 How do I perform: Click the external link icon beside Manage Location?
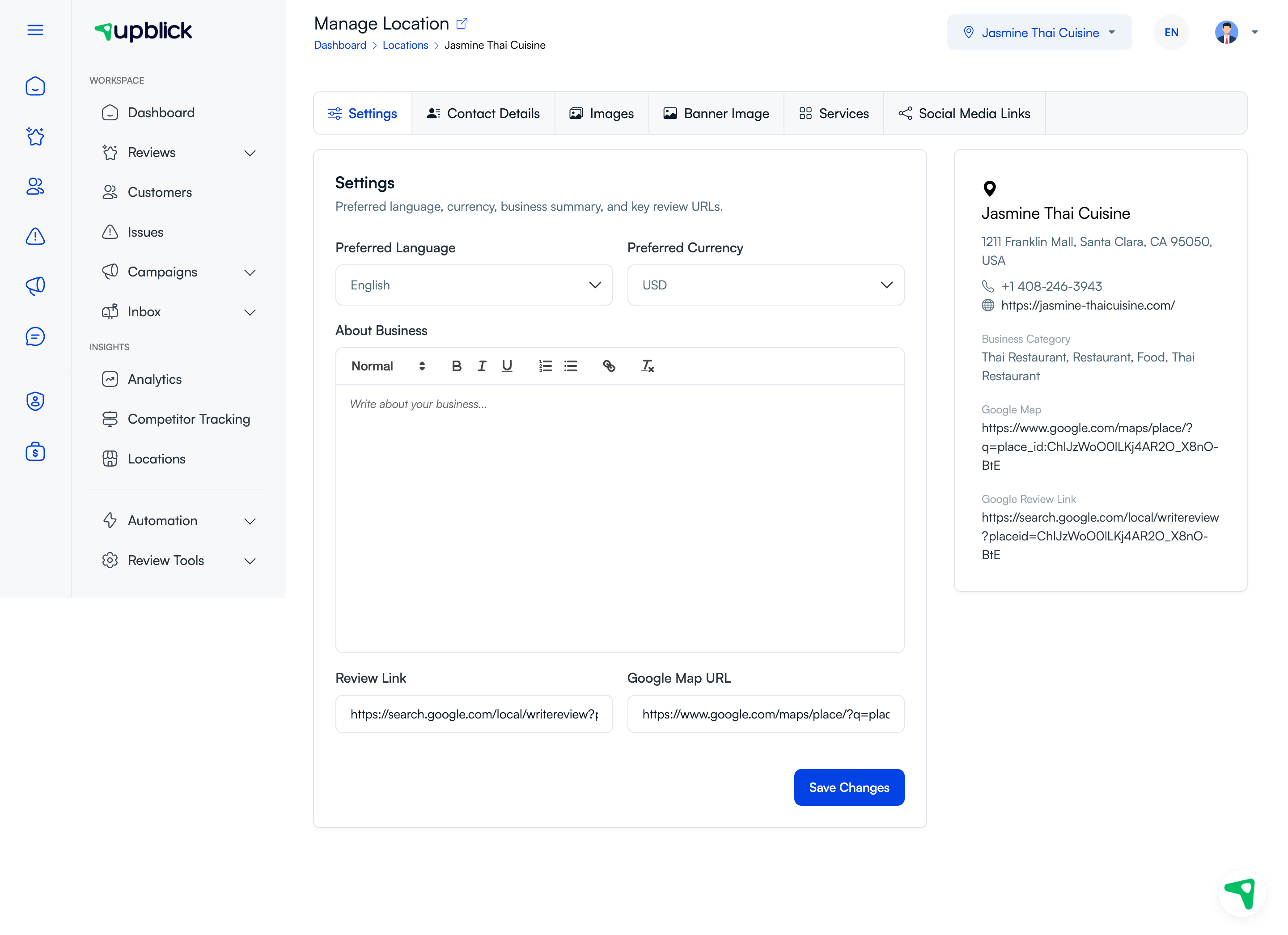coord(462,23)
